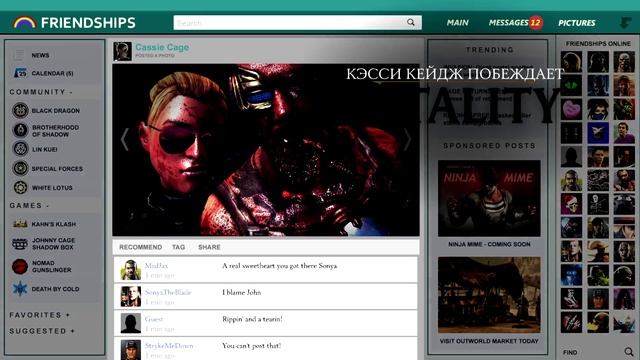Open Cassie Cage's posted photo

pyautogui.click(x=266, y=150)
